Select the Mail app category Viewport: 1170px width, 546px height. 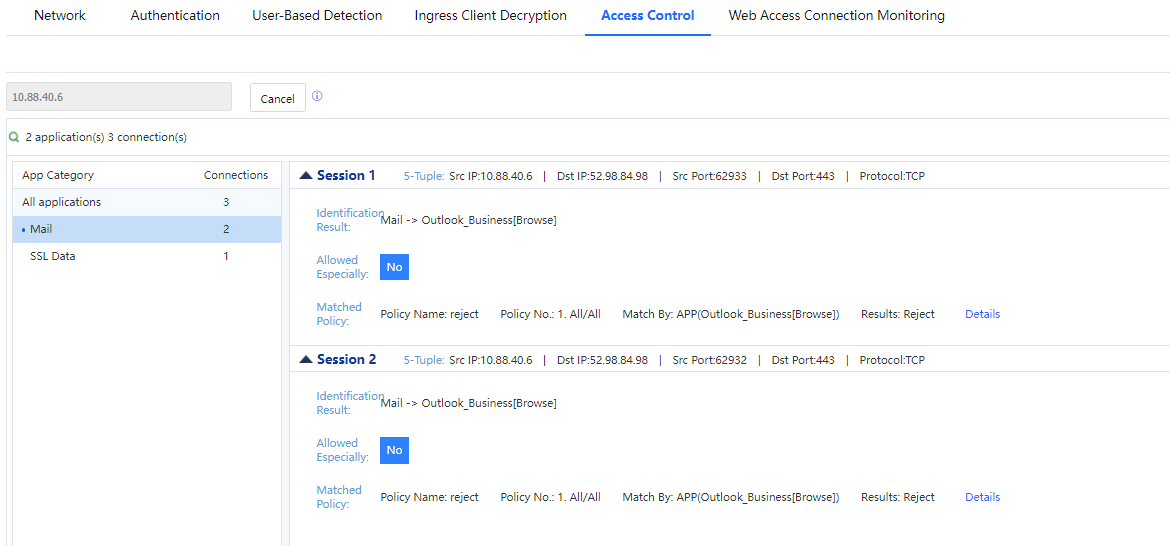pyautogui.click(x=41, y=229)
